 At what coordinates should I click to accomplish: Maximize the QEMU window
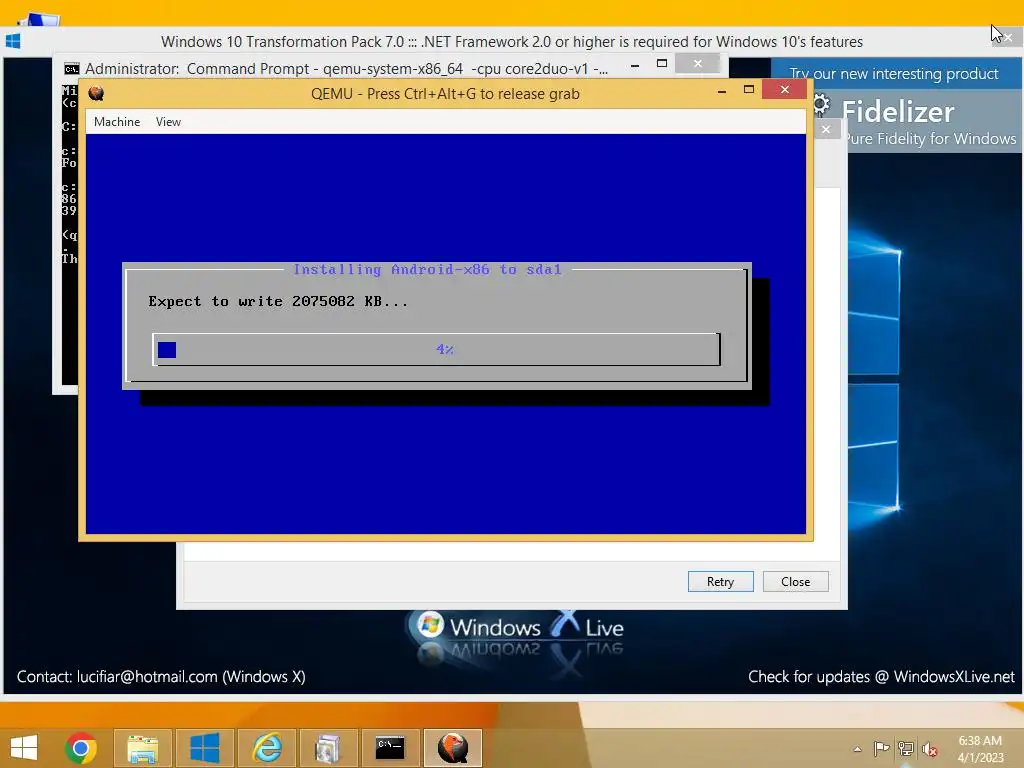tap(749, 89)
